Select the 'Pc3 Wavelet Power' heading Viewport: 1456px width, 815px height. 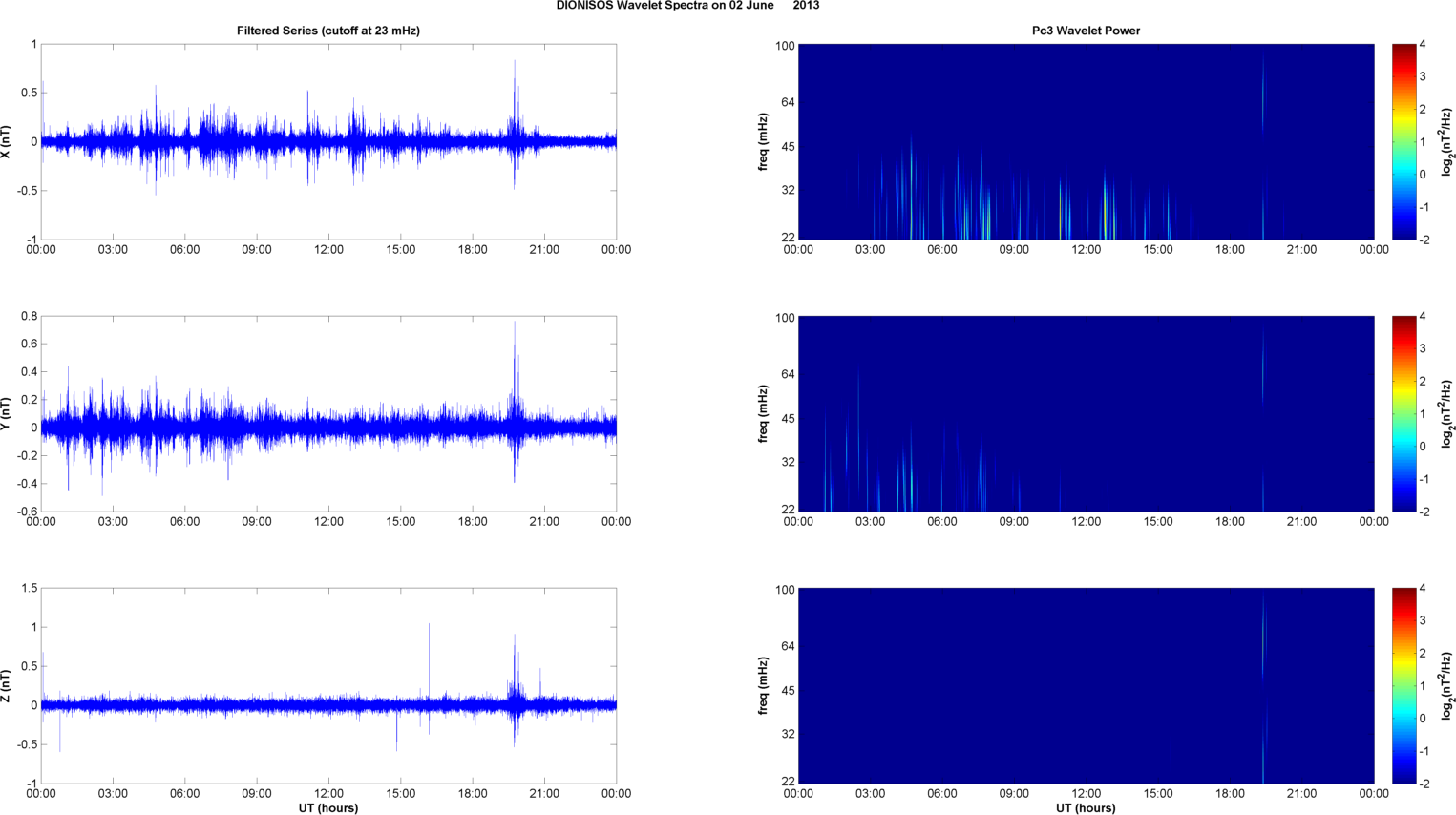coord(1086,31)
